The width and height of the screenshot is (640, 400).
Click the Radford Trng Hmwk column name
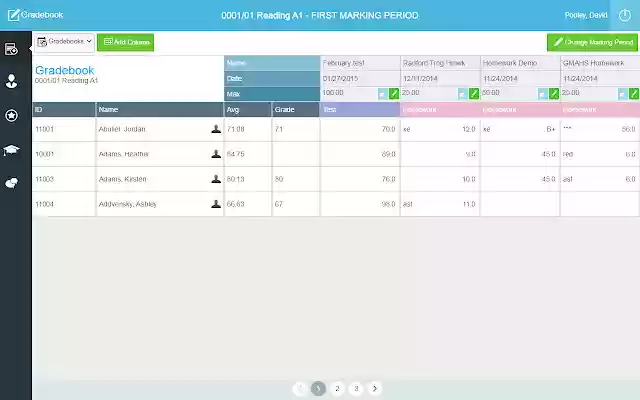click(x=434, y=63)
